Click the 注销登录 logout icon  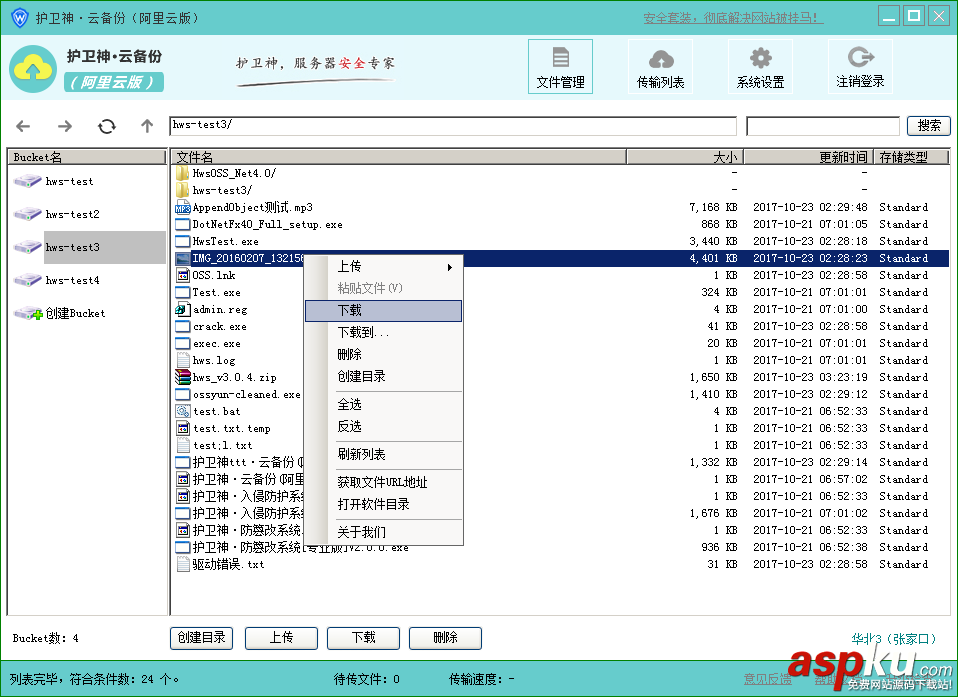860,66
